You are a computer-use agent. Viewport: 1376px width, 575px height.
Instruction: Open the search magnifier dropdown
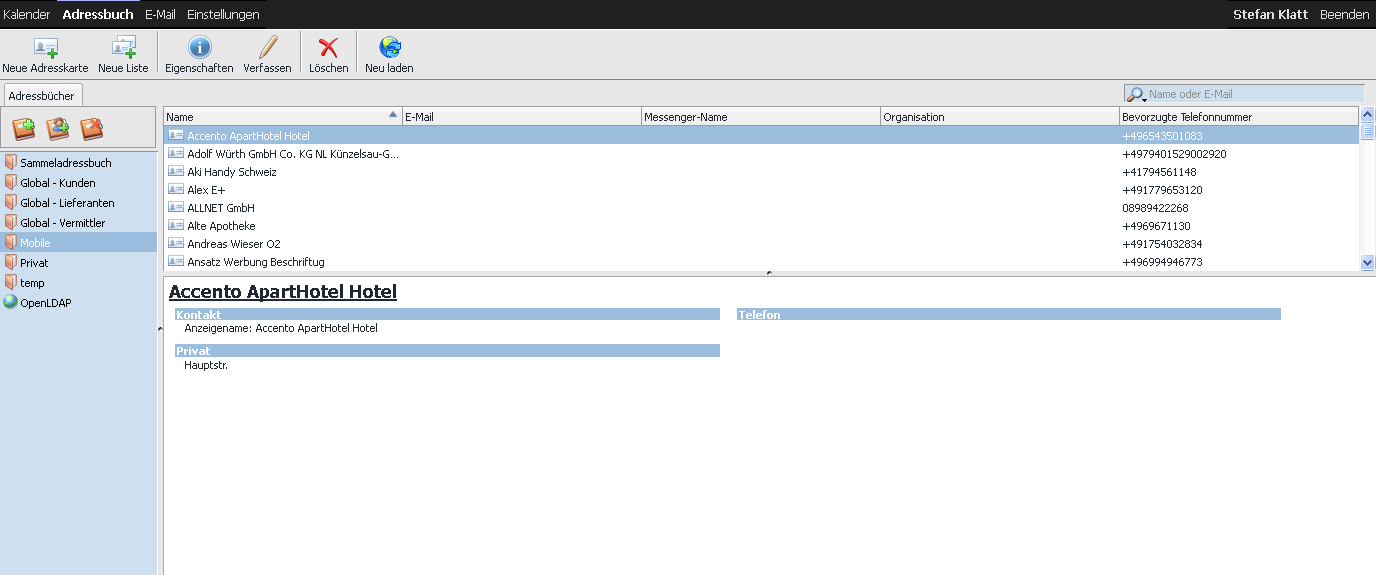[x=1136, y=95]
